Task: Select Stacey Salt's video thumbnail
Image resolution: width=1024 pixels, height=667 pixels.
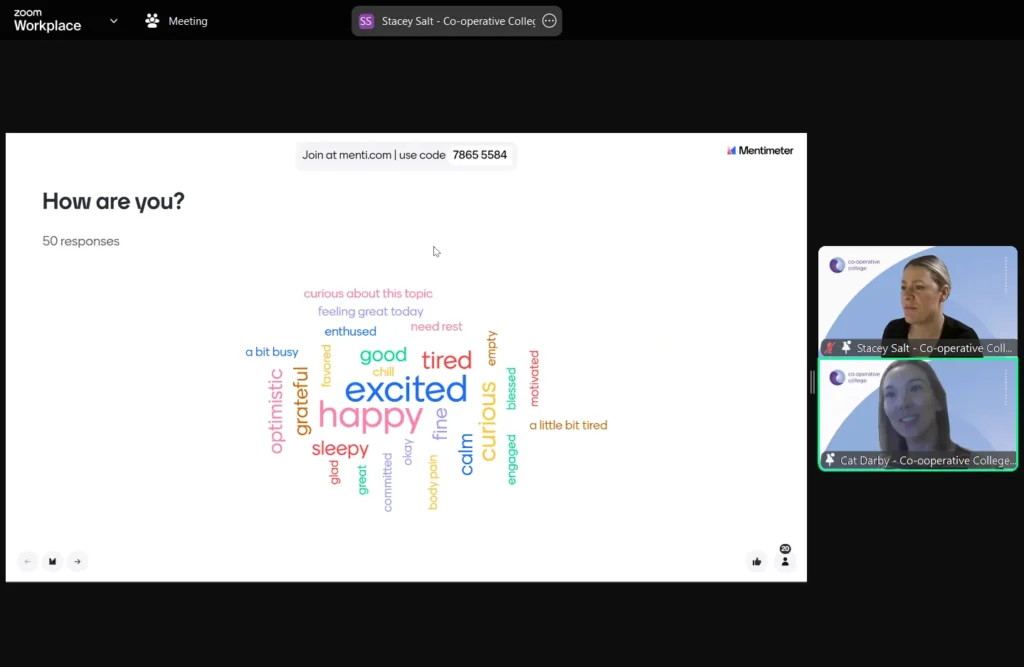Action: click(917, 295)
